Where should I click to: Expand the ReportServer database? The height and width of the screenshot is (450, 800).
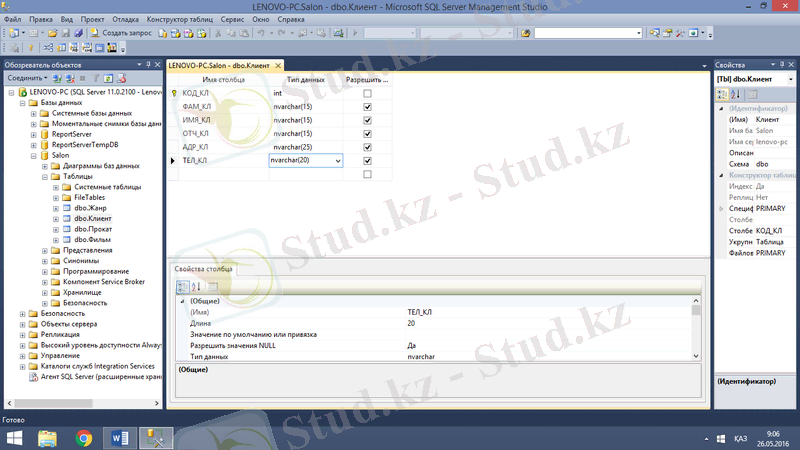tap(34, 135)
